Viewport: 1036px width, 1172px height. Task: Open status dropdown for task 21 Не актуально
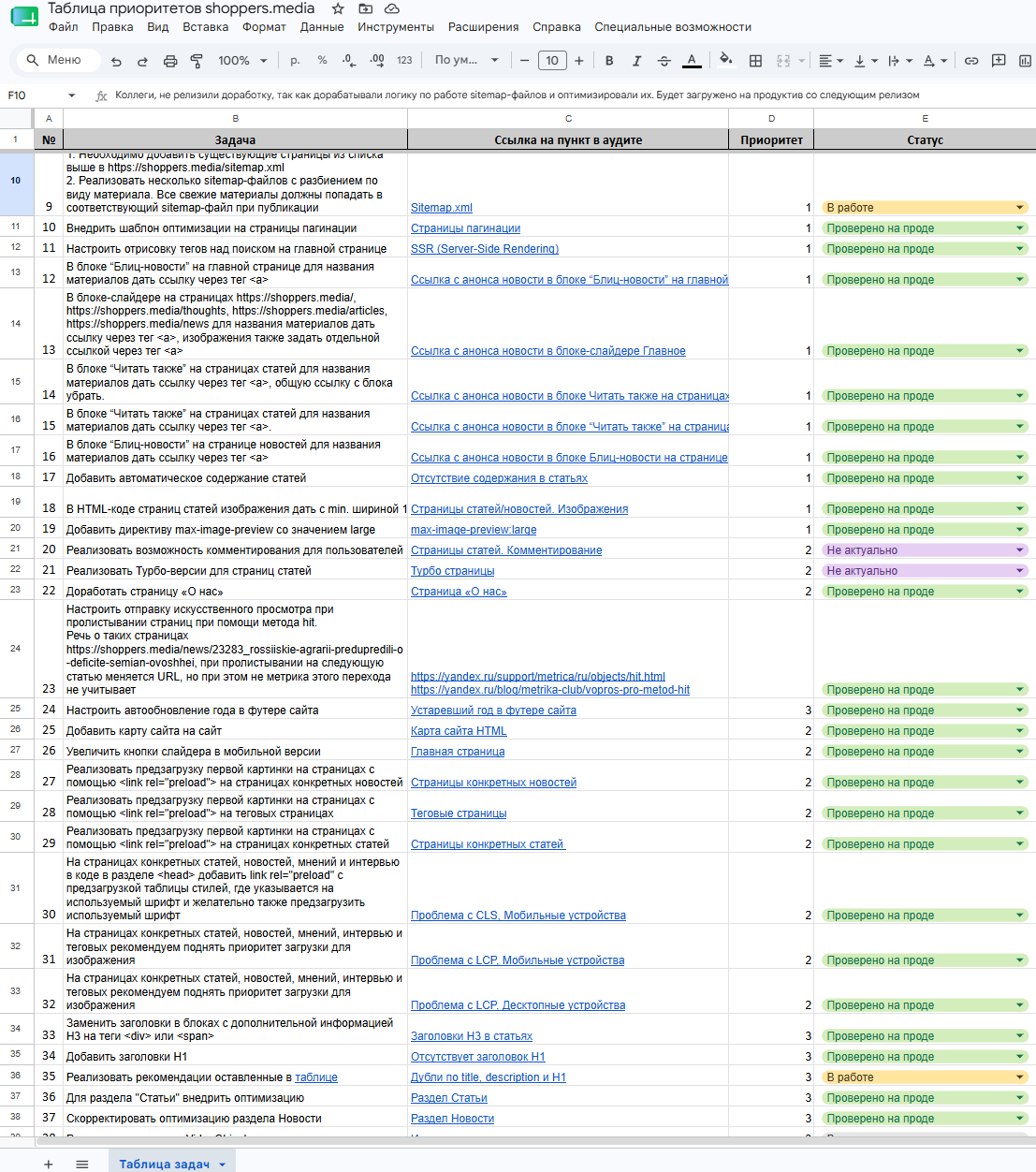pyautogui.click(x=1020, y=571)
